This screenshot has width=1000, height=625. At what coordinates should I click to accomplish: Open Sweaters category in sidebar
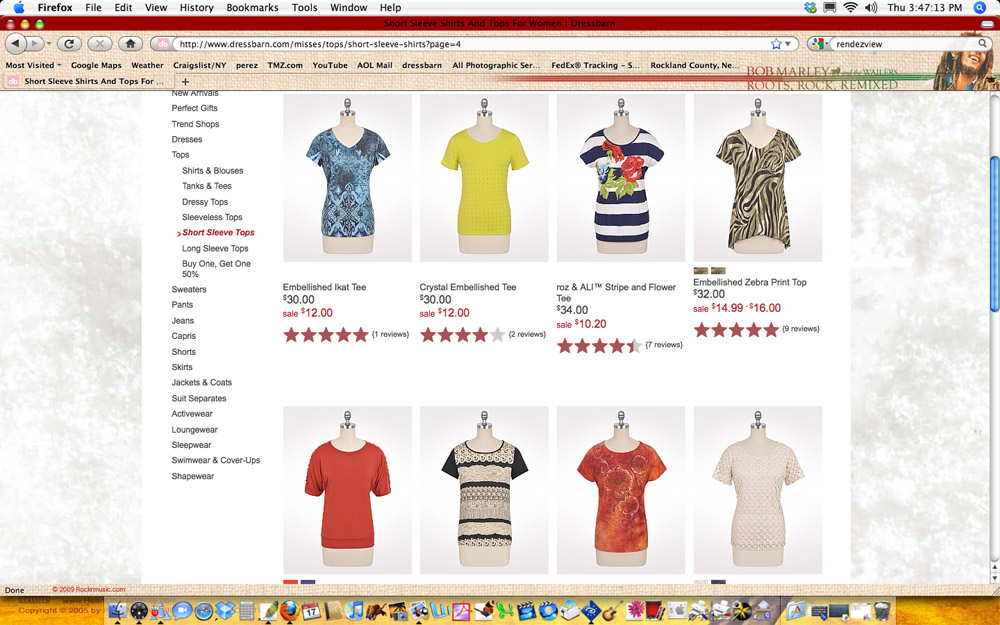pos(189,289)
